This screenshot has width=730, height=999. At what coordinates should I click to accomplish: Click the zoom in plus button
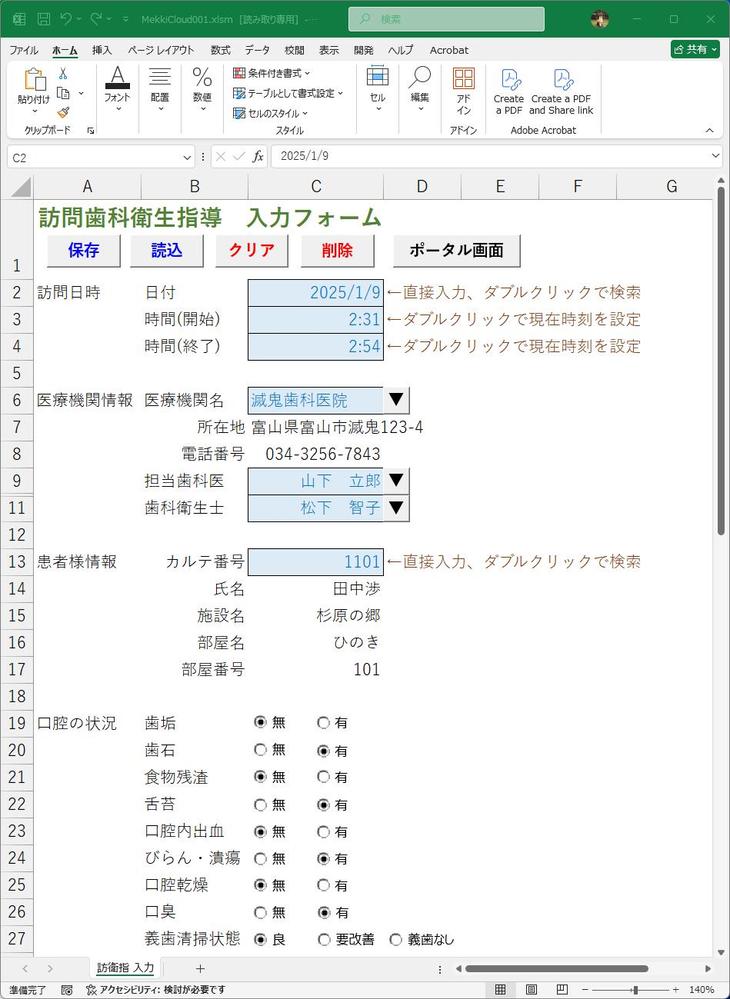click(x=676, y=990)
